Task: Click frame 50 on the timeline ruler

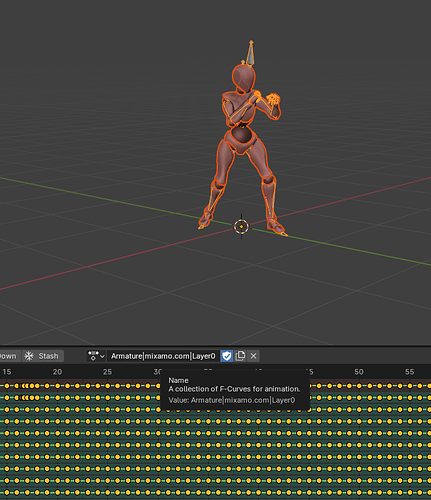Action: [x=359, y=372]
